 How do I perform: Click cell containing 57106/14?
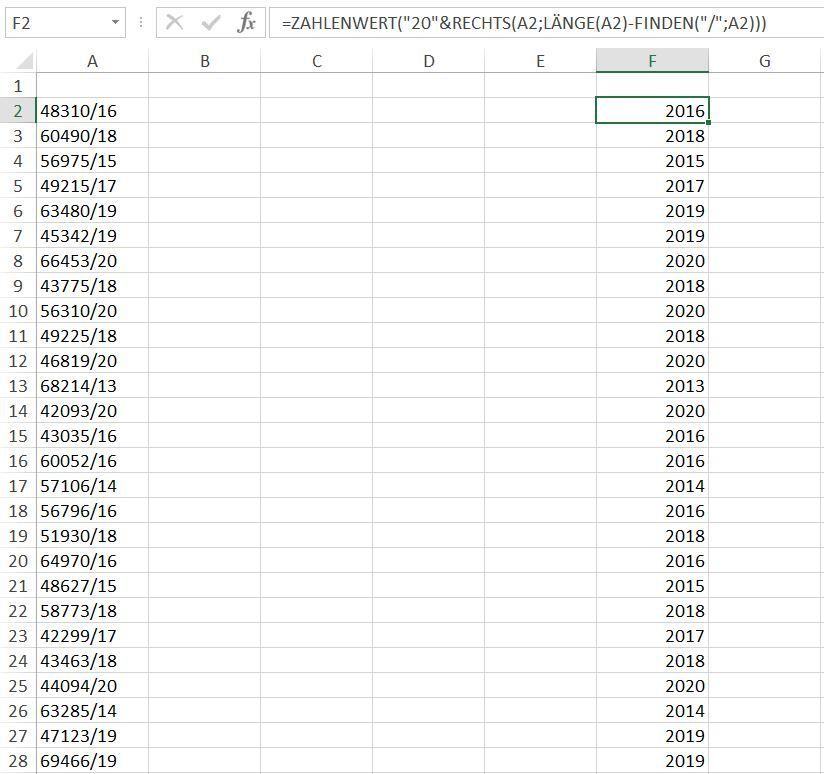[92, 486]
